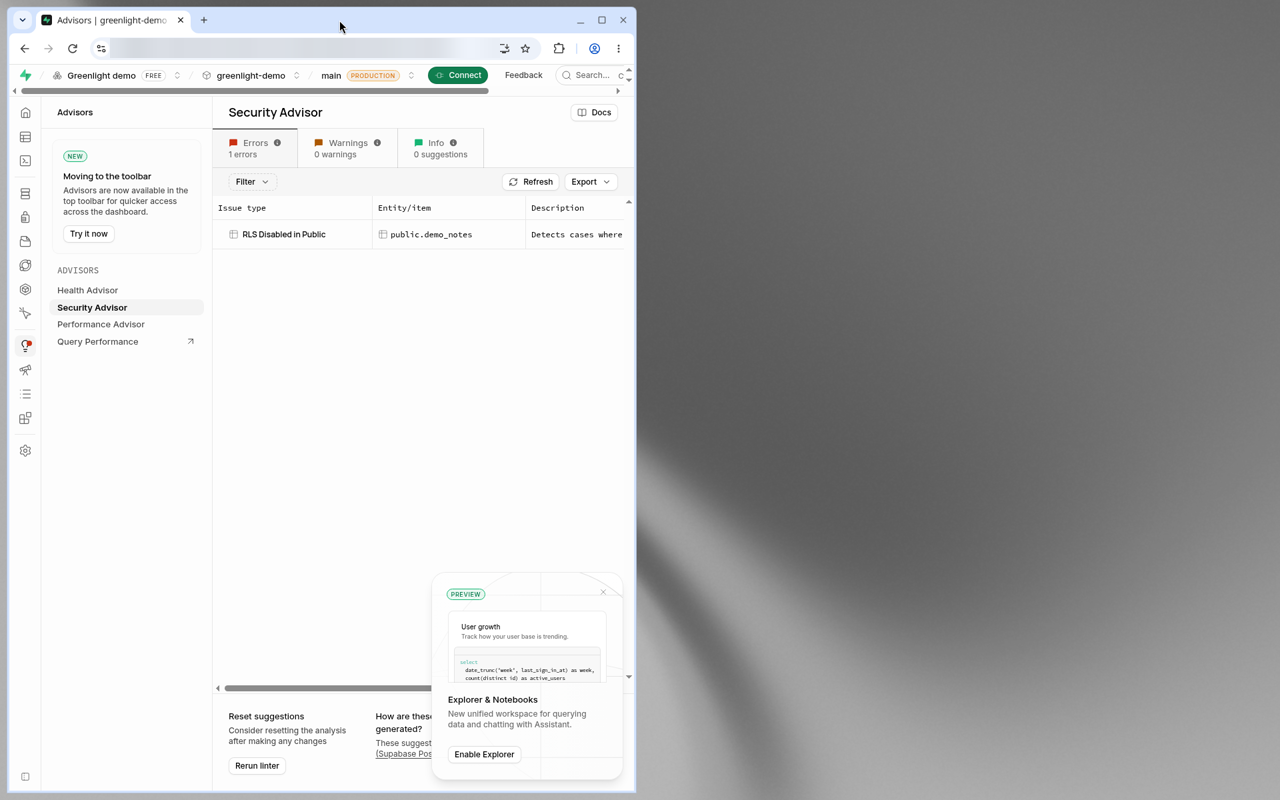Open the Export dropdown
This screenshot has height=800, width=1280.
pyautogui.click(x=591, y=182)
